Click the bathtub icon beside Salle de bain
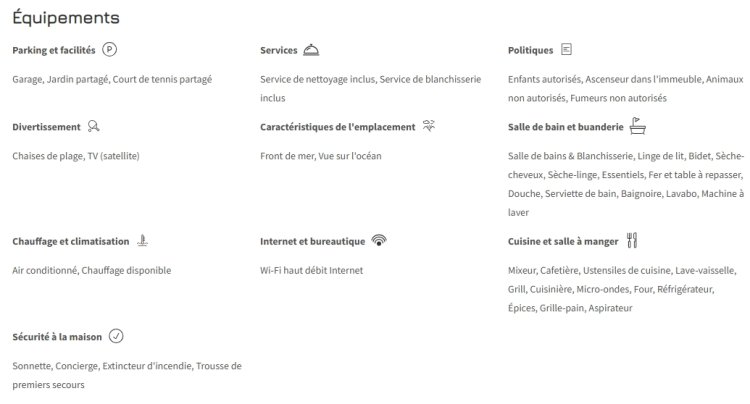 click(x=638, y=126)
